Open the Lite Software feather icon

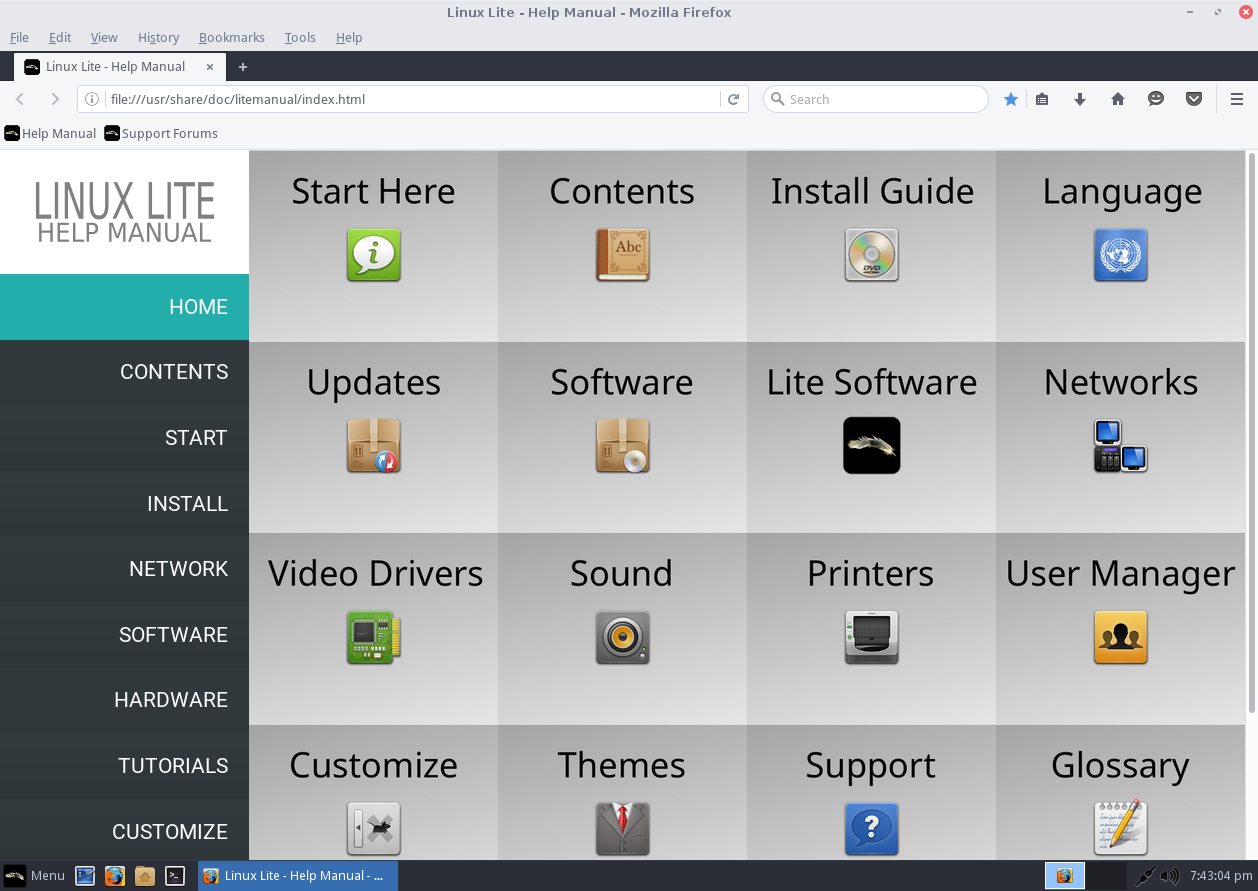(x=871, y=446)
